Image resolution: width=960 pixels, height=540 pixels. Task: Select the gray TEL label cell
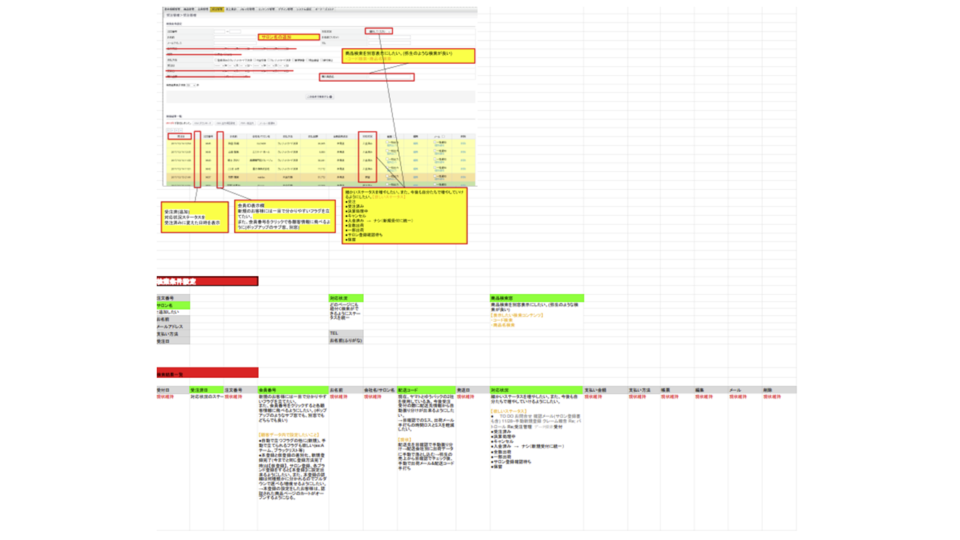point(344,333)
